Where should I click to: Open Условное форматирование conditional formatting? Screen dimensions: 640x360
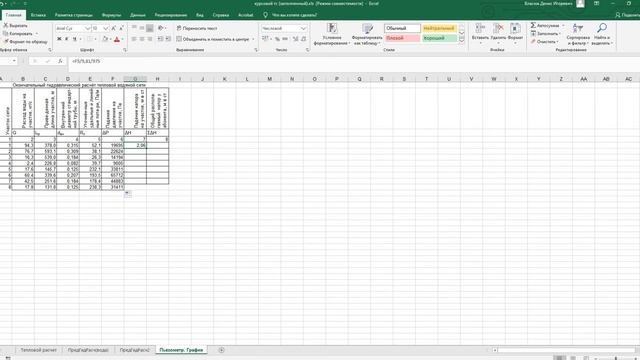[332, 34]
